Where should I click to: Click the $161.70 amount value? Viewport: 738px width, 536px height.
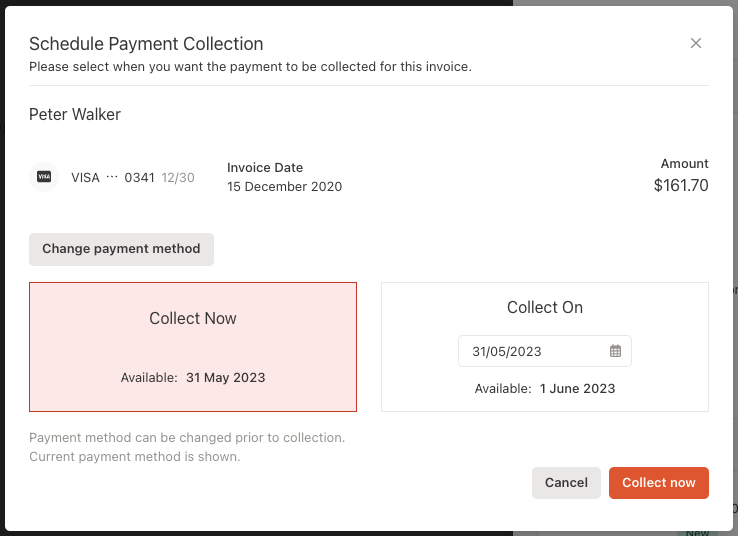(681, 185)
